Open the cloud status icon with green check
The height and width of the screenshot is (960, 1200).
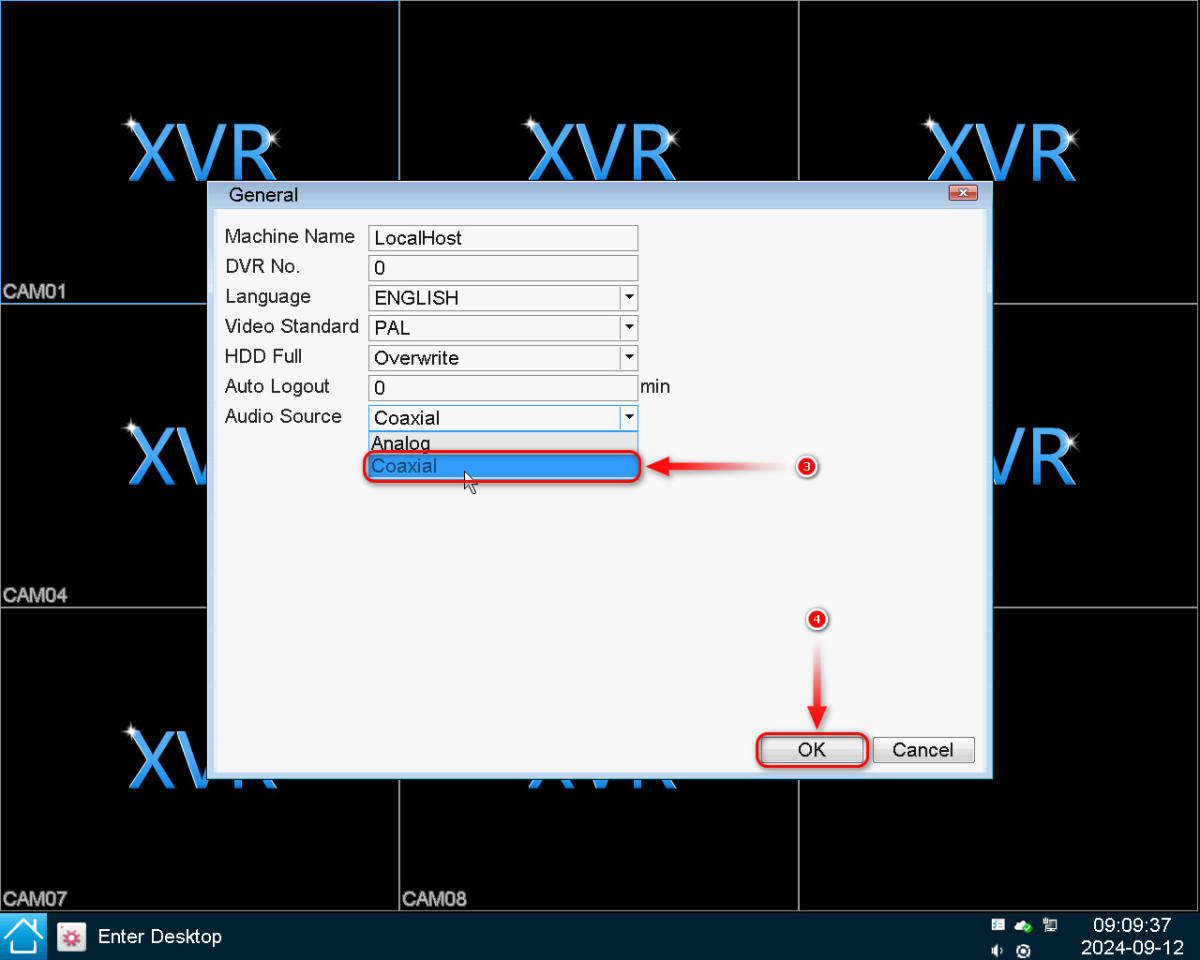point(1023,925)
